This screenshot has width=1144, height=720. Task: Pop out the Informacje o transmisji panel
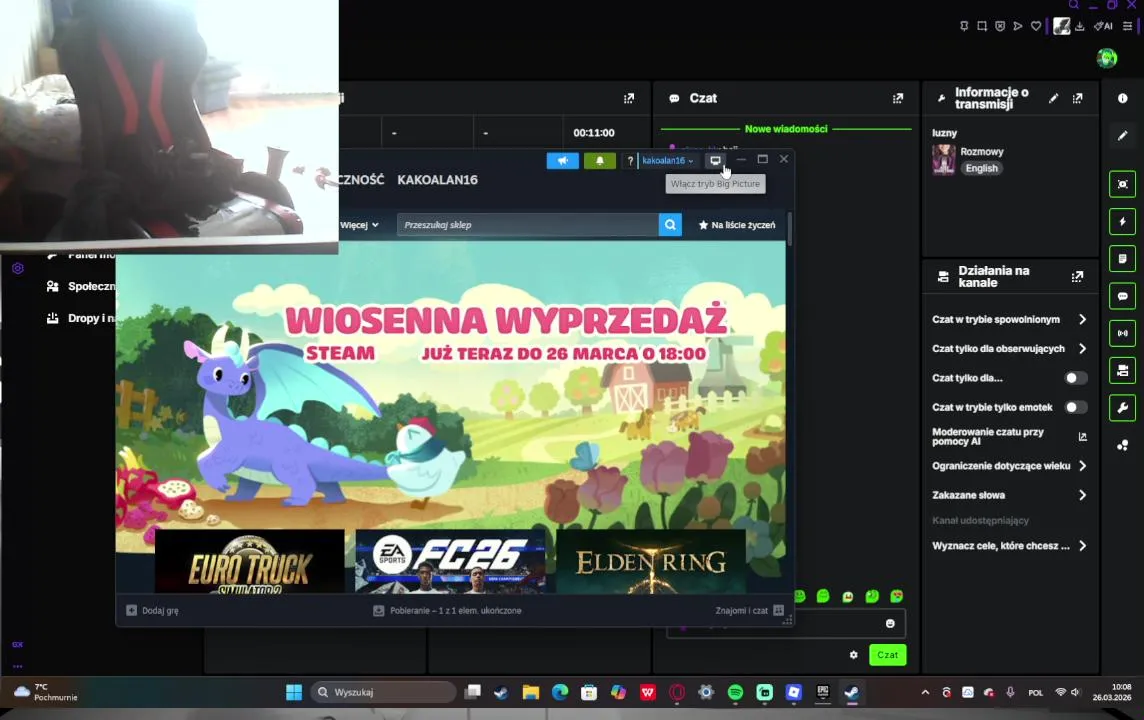pyautogui.click(x=1078, y=98)
